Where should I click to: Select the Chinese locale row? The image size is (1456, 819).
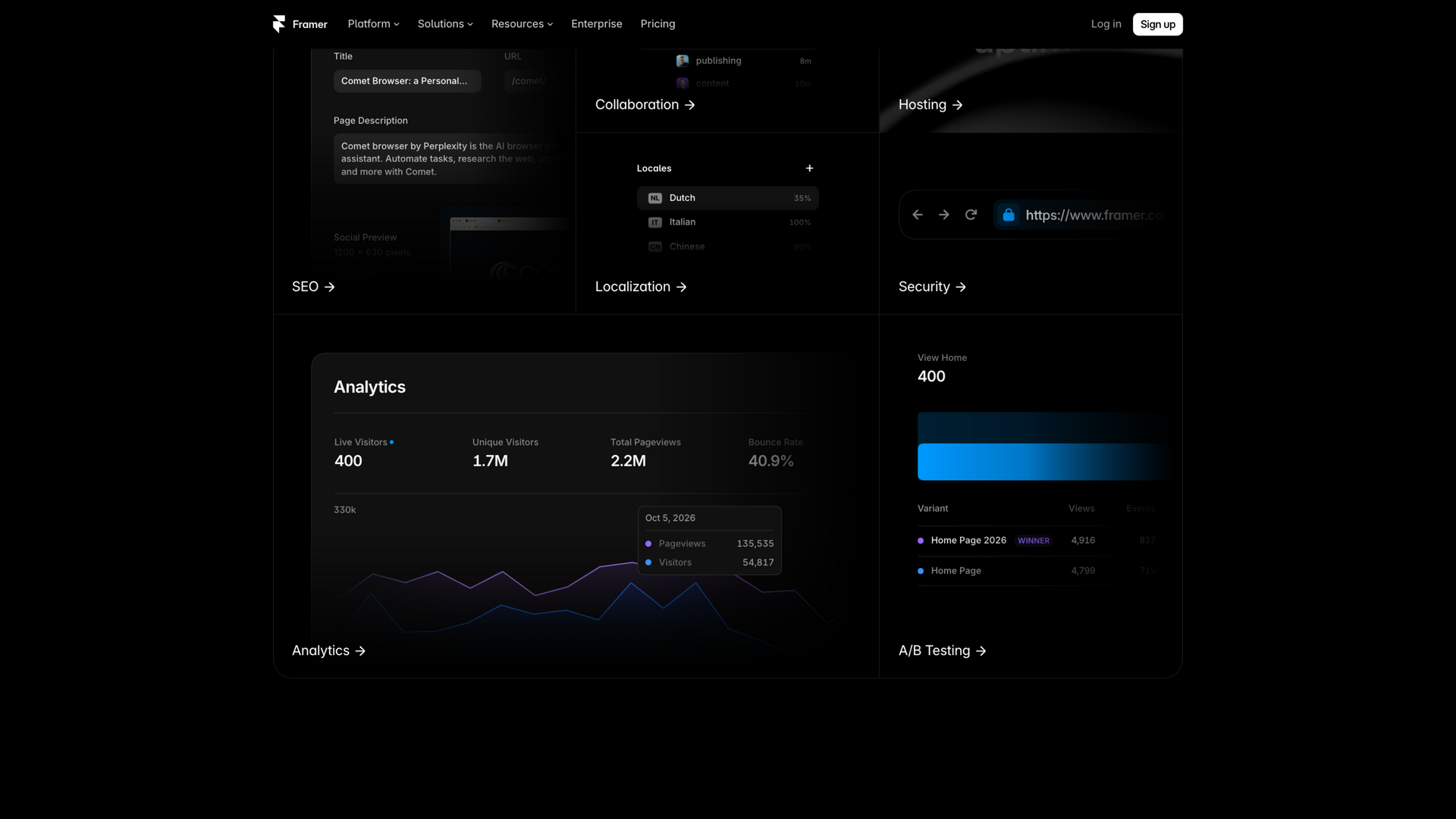728,246
